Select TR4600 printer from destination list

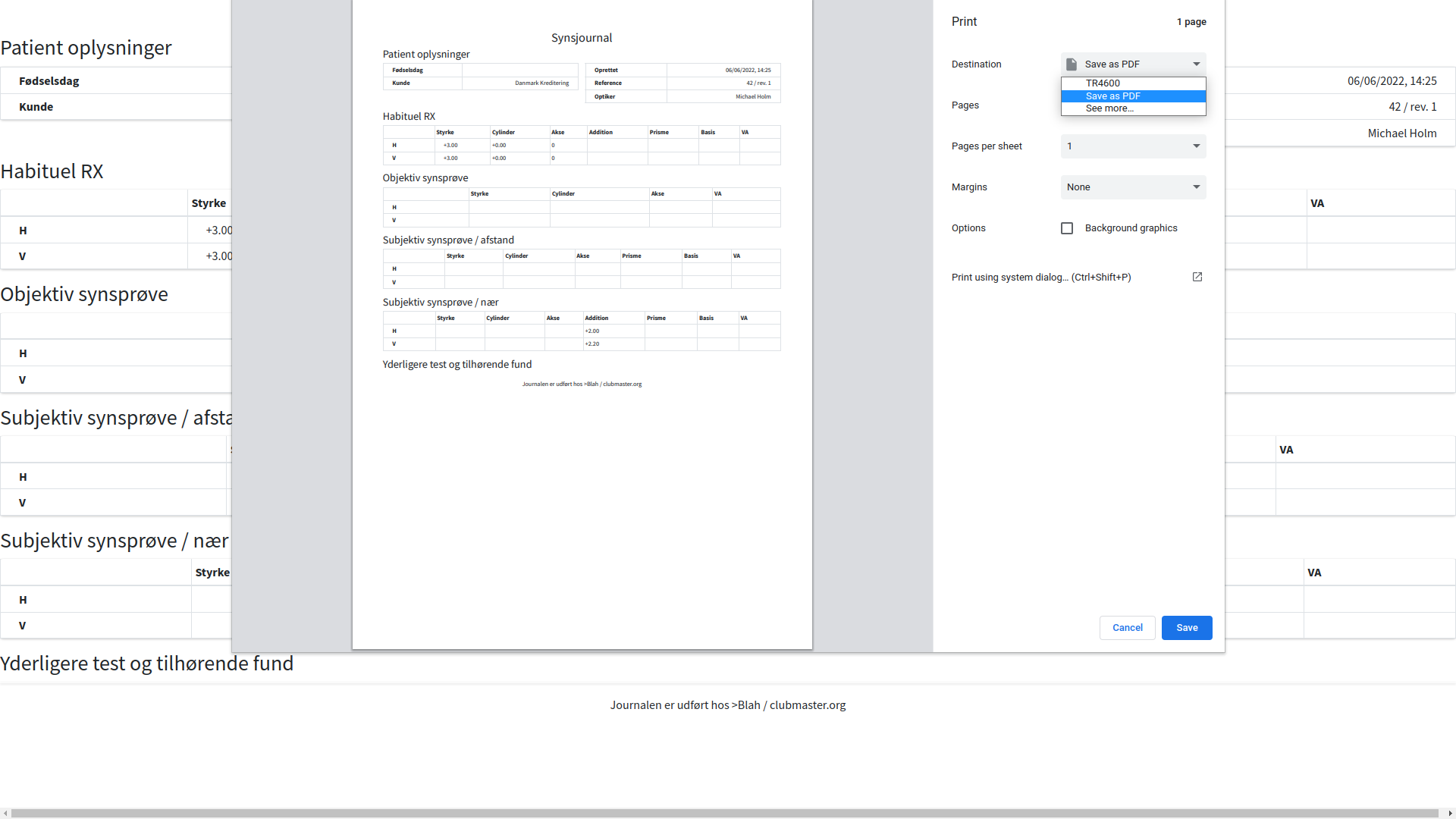1103,83
